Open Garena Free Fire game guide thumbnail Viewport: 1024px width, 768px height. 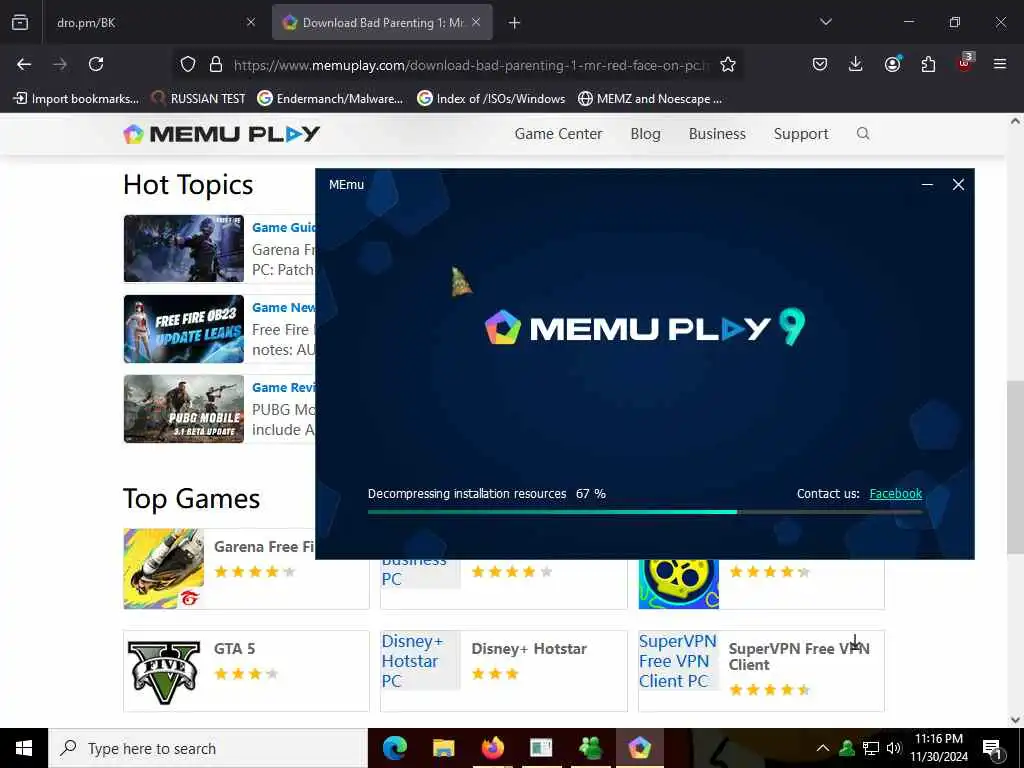[x=184, y=248]
